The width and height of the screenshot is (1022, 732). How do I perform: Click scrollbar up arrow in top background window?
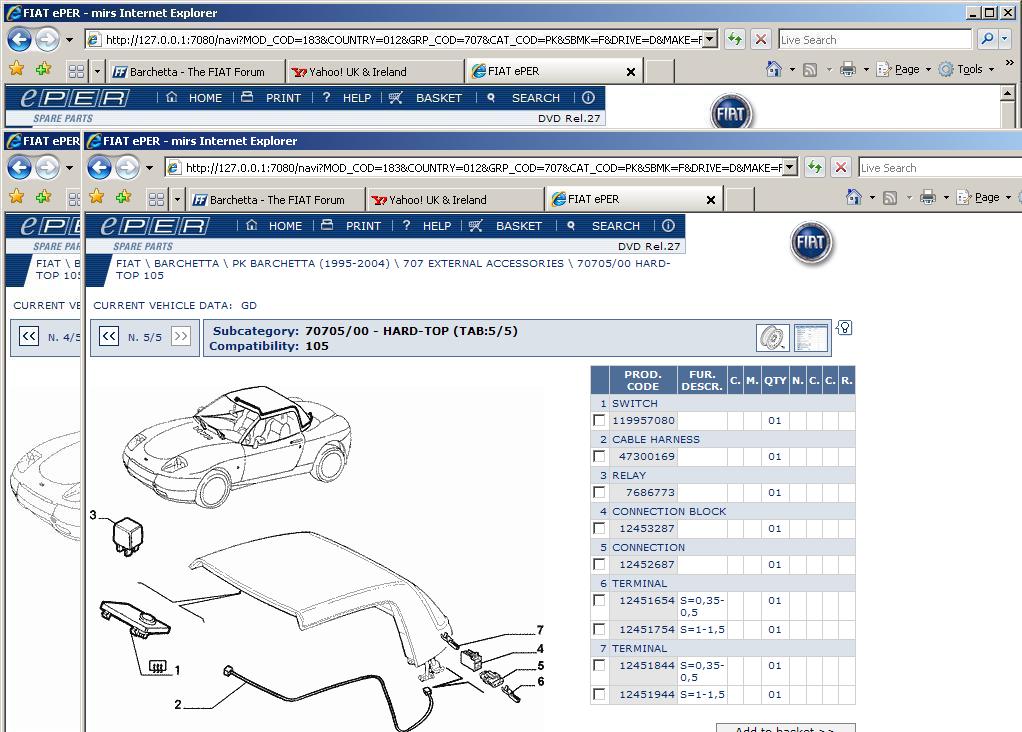[x=1007, y=95]
